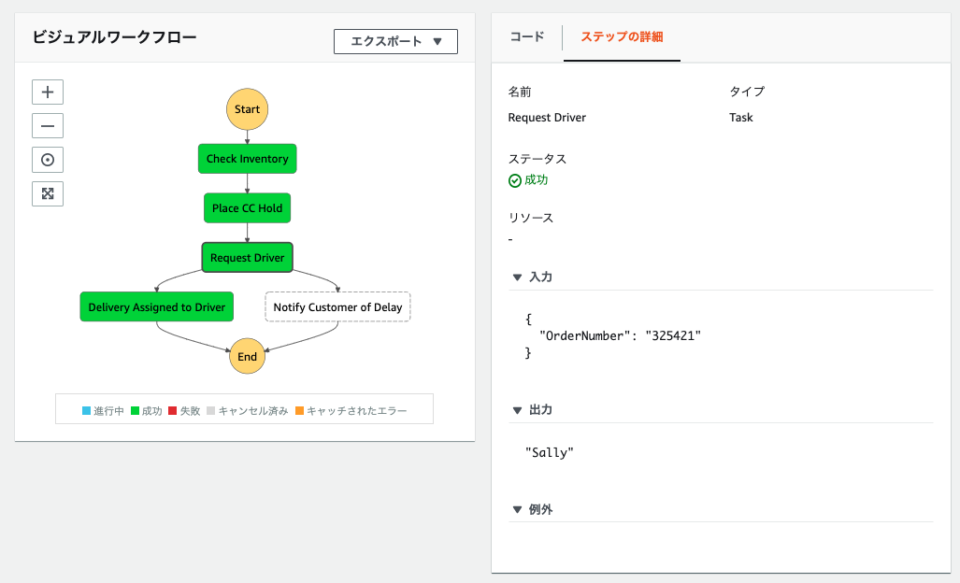Click Delivery Assigned to Driver step

[x=157, y=307]
